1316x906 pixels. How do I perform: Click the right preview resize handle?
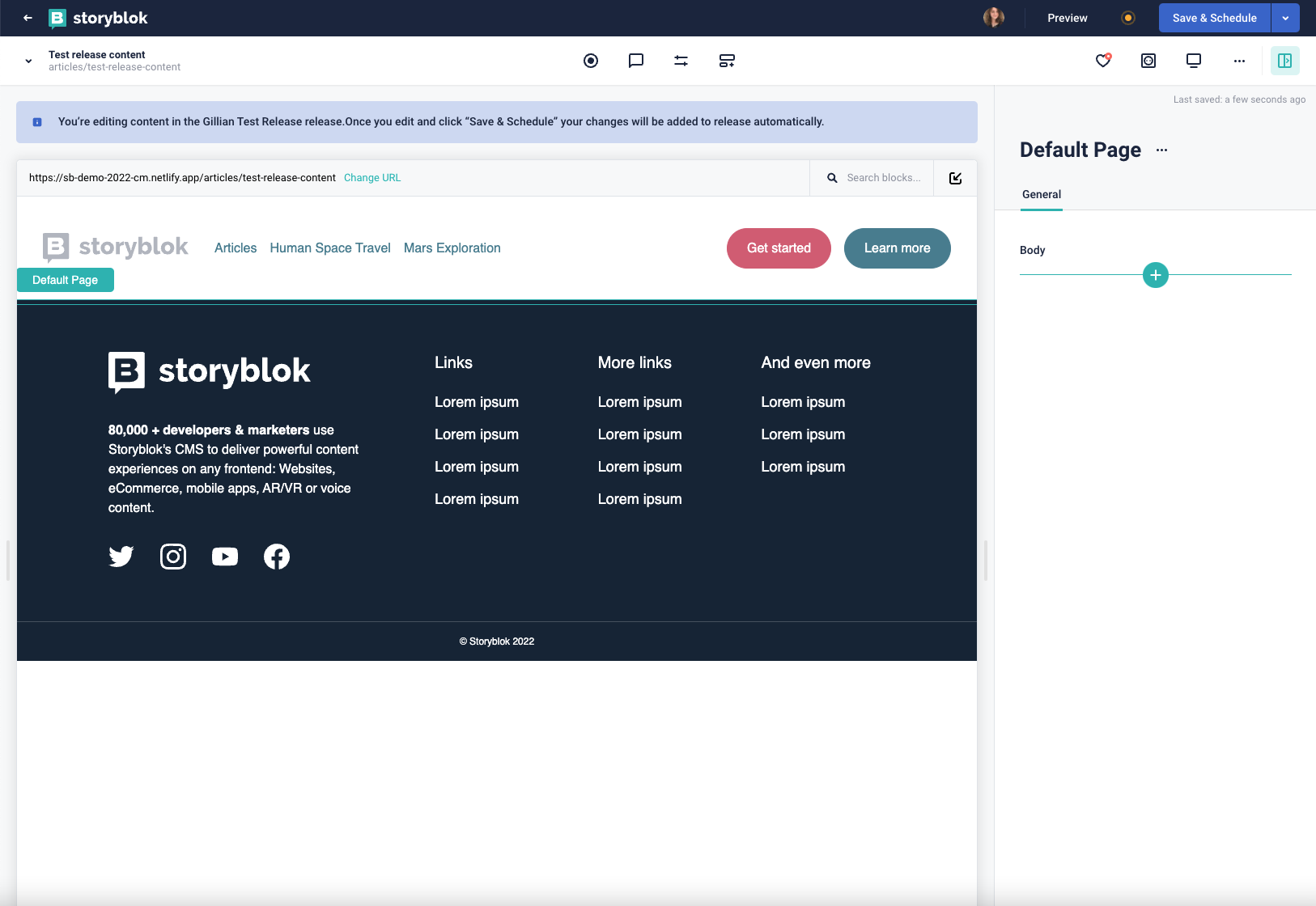coord(986,561)
